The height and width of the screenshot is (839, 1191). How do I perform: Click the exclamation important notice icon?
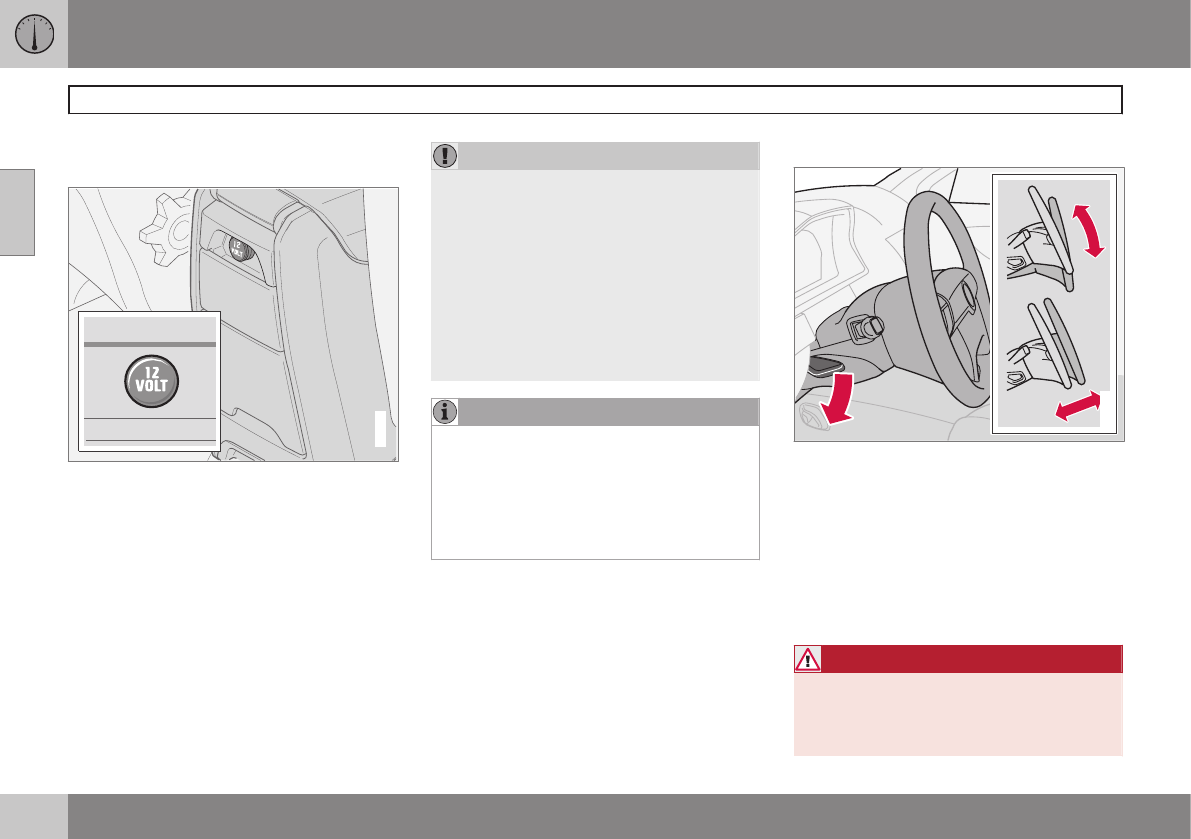(445, 156)
